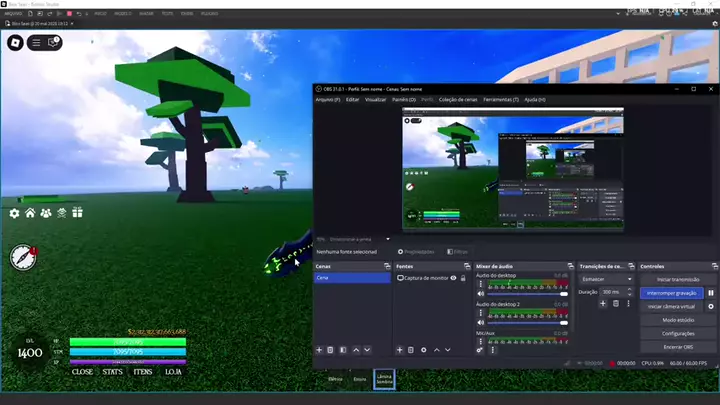Click the in-game home icon
Image resolution: width=720 pixels, height=405 pixels.
(30, 213)
